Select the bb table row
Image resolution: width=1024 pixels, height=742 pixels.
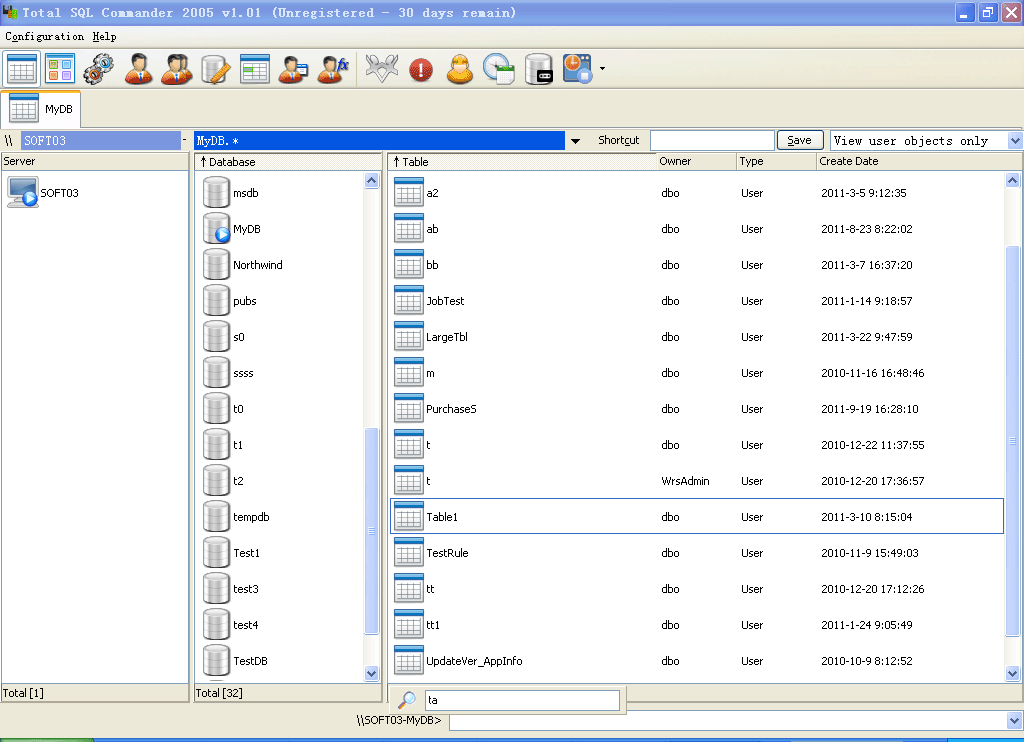[697, 265]
